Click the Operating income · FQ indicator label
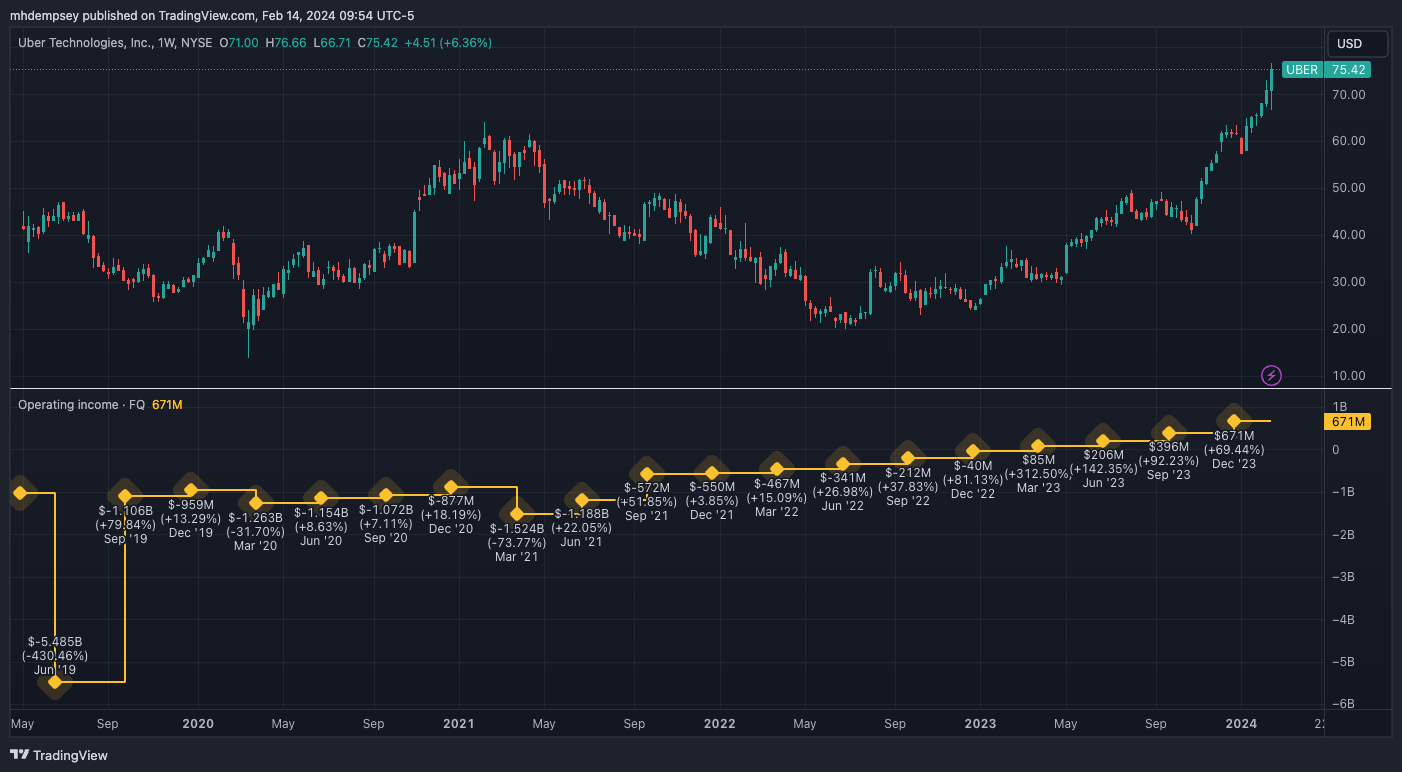This screenshot has height=772, width=1402. point(82,404)
